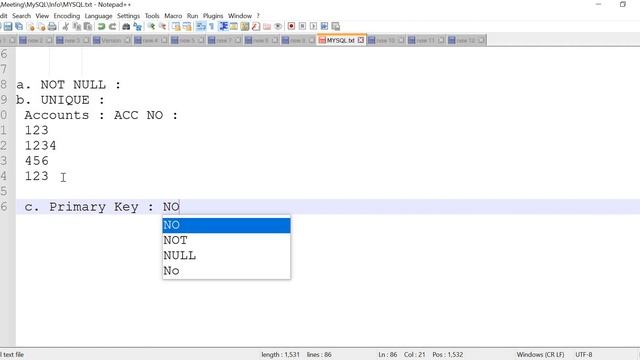Toggle the Word Wrap toolbar button
640x360 pixels.
coord(201,27)
